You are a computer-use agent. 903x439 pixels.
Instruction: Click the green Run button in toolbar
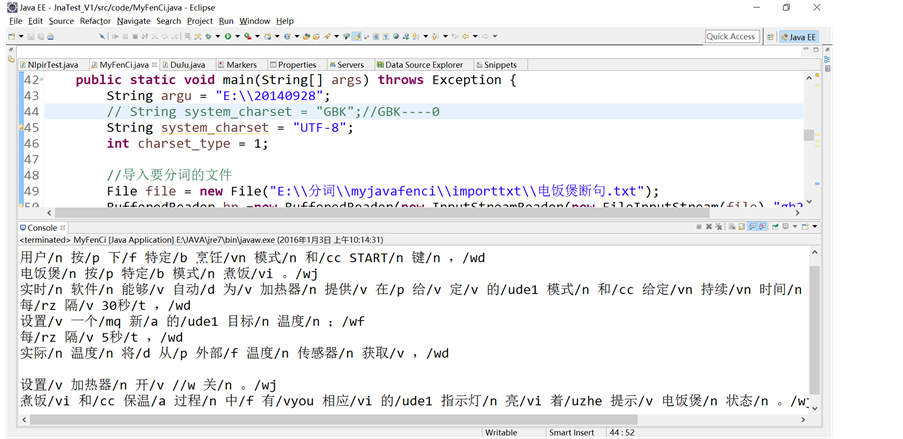click(x=226, y=37)
